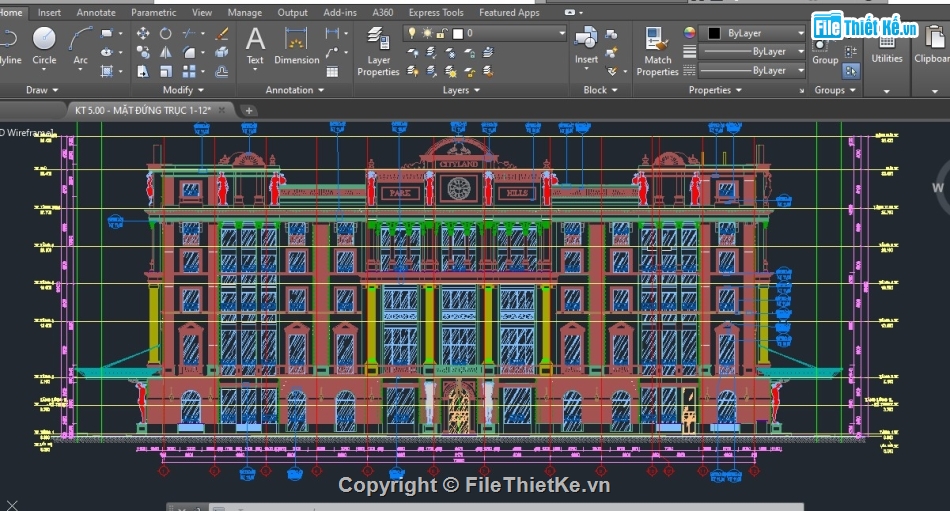Screen dimensions: 950x511
Task: Click the Explode tool
Action: (x=222, y=52)
